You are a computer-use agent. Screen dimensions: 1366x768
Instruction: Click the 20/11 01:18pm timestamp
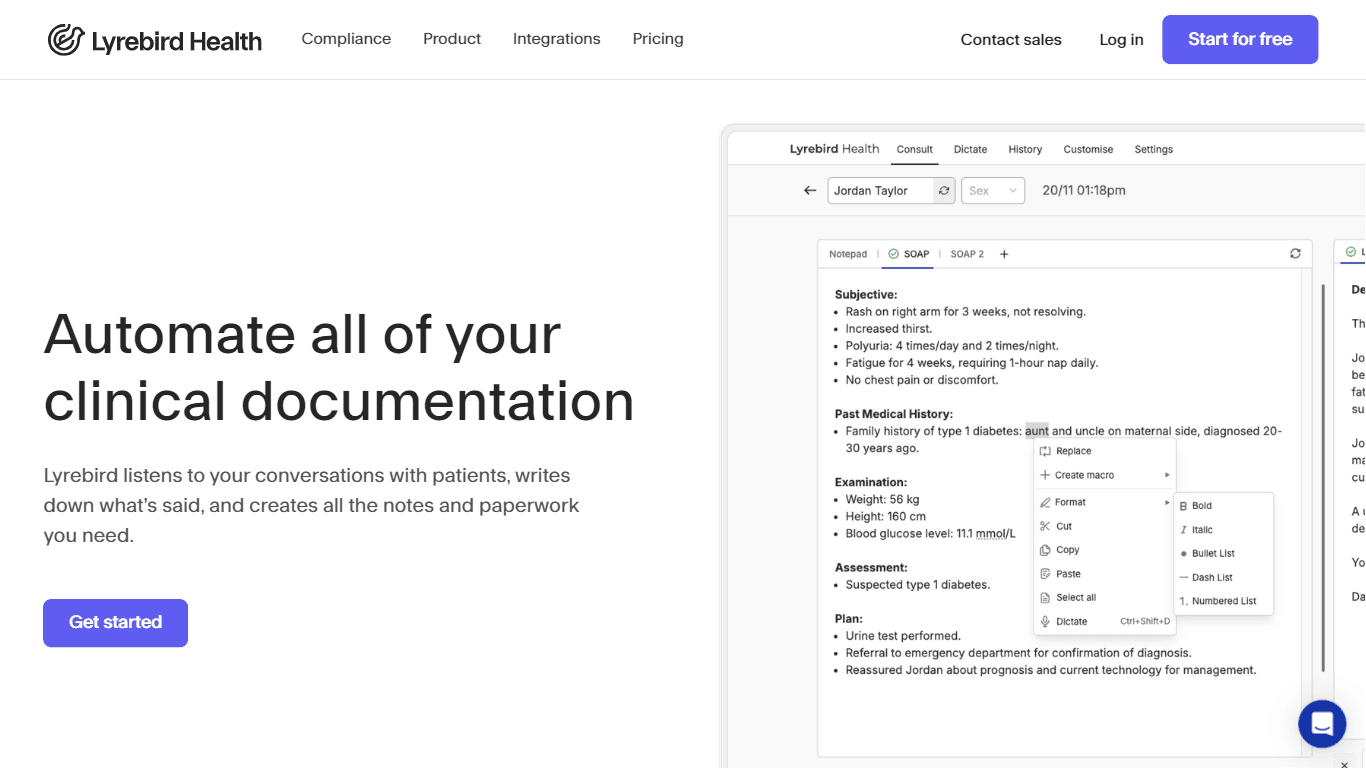coord(1084,190)
